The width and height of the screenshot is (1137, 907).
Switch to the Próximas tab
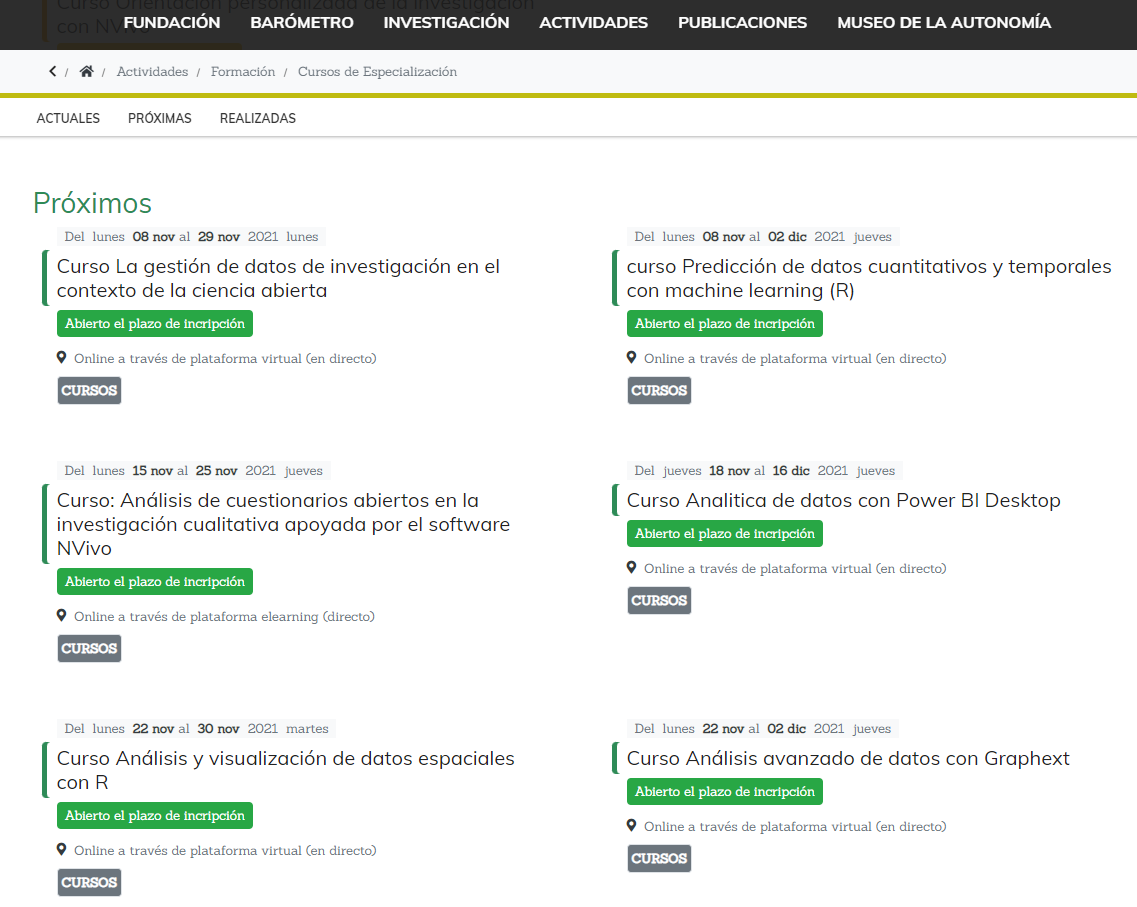pyautogui.click(x=160, y=118)
